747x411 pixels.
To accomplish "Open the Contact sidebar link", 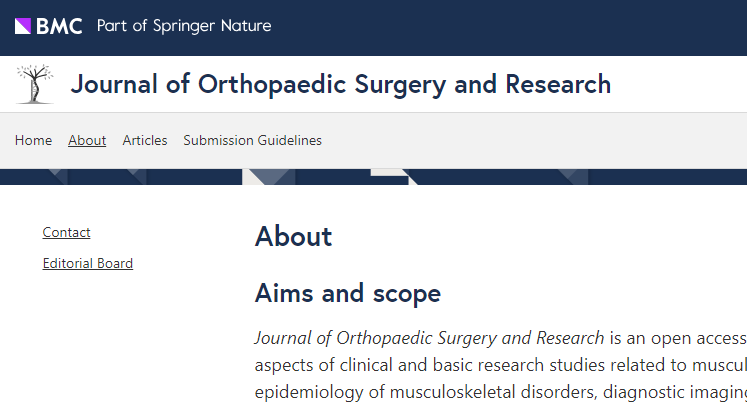I will 66,233.
